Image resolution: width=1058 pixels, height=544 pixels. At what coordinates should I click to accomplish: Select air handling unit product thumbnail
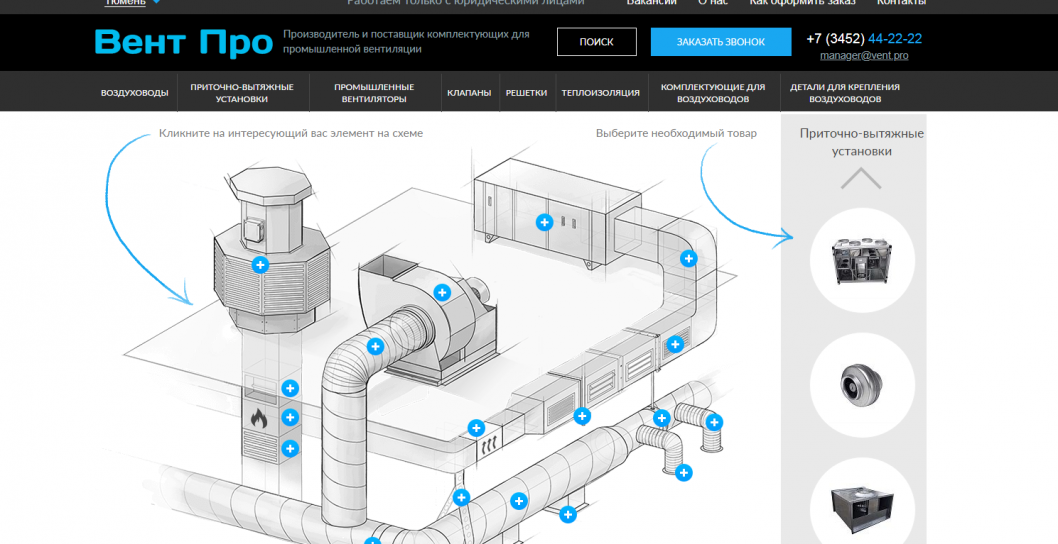pyautogui.click(x=862, y=260)
